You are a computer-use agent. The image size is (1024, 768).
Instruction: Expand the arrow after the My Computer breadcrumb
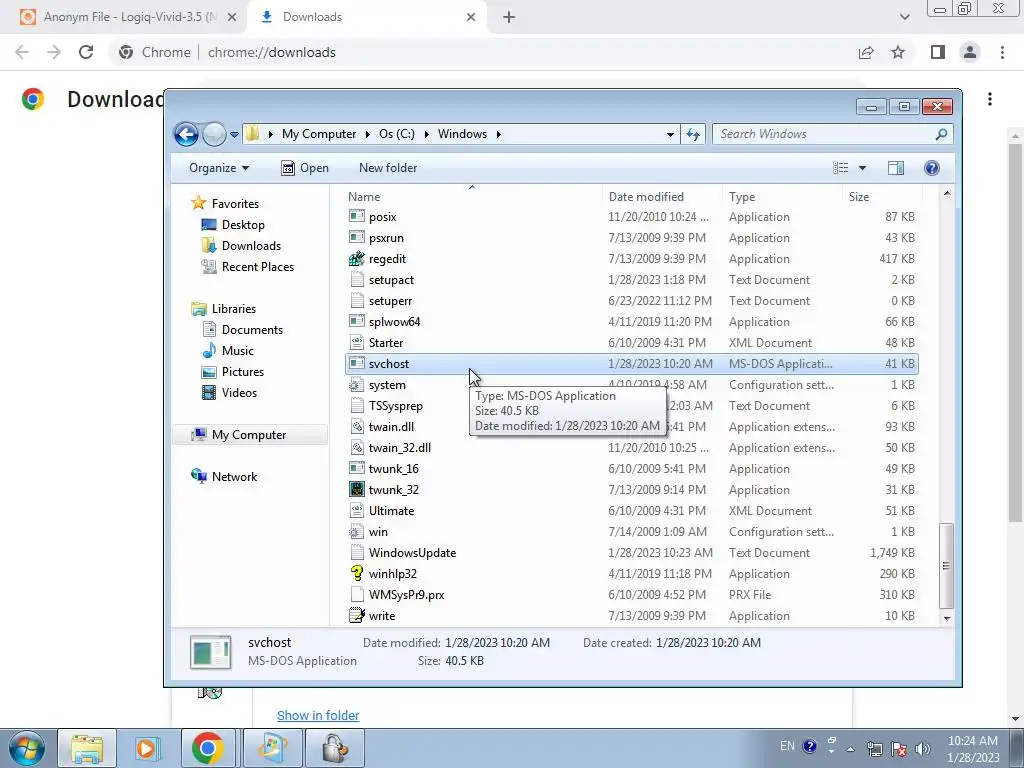coord(367,134)
